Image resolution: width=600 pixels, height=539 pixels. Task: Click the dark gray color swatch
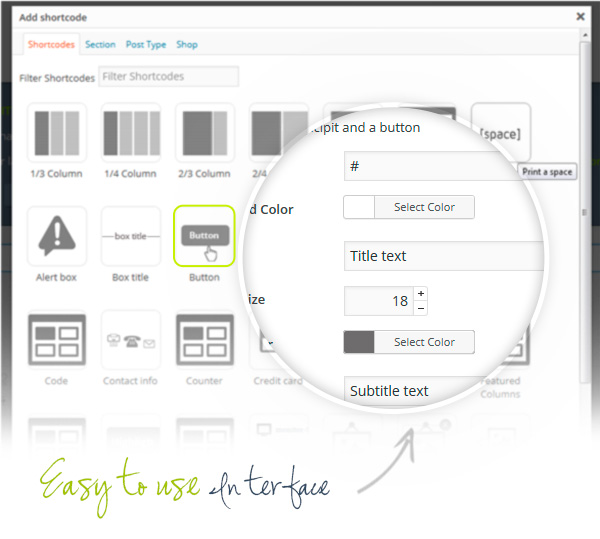tap(359, 342)
